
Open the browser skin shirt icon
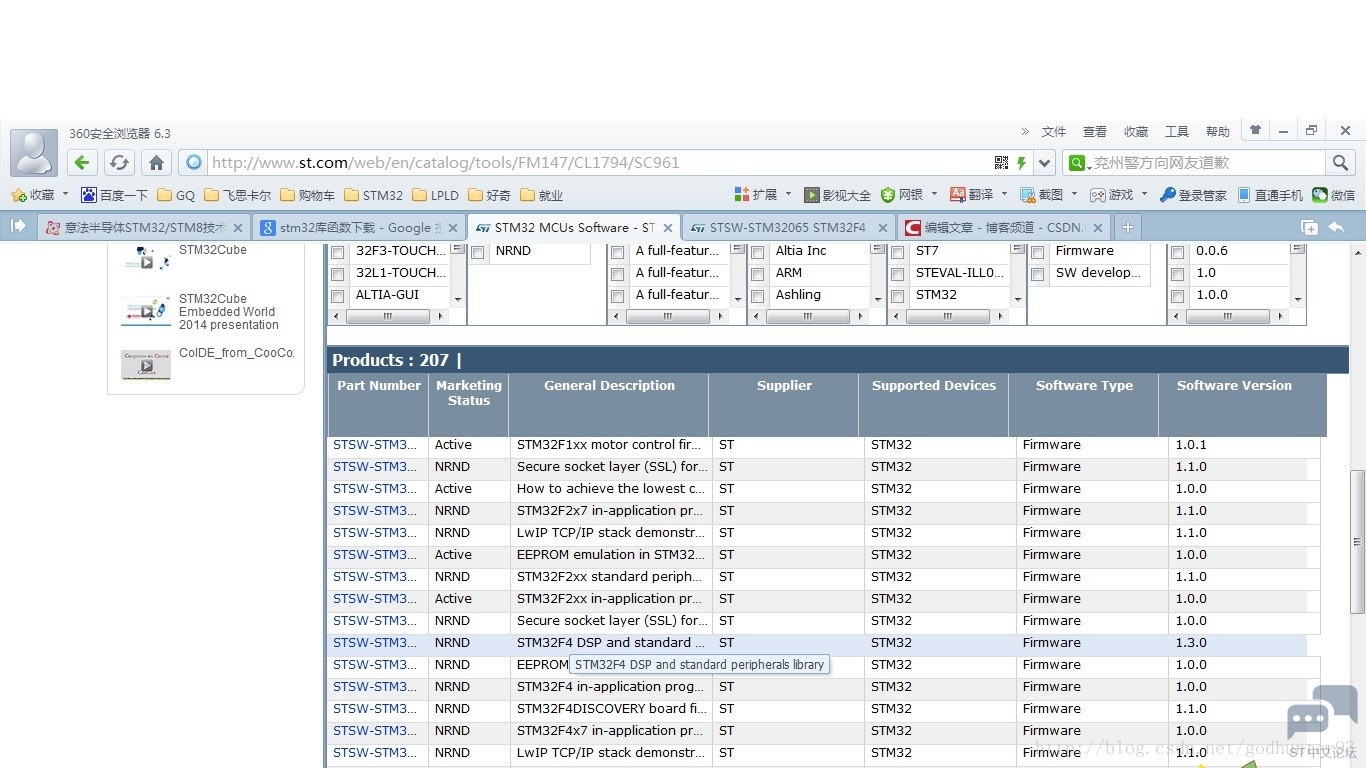[x=1255, y=130]
